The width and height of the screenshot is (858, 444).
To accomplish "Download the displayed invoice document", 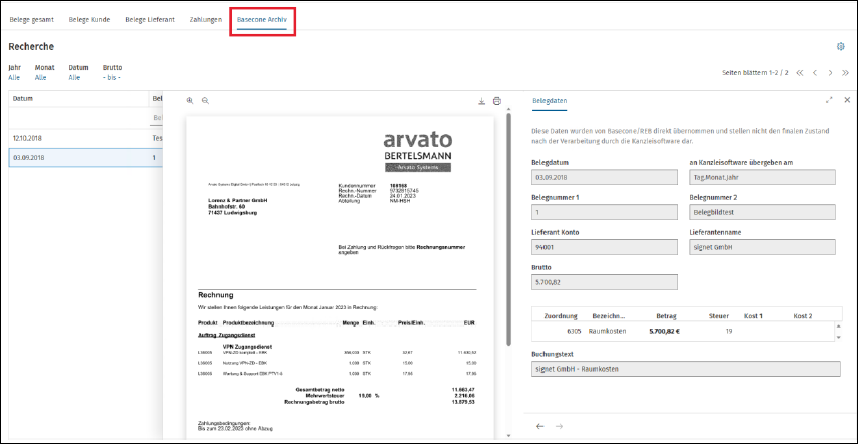I will click(x=482, y=101).
